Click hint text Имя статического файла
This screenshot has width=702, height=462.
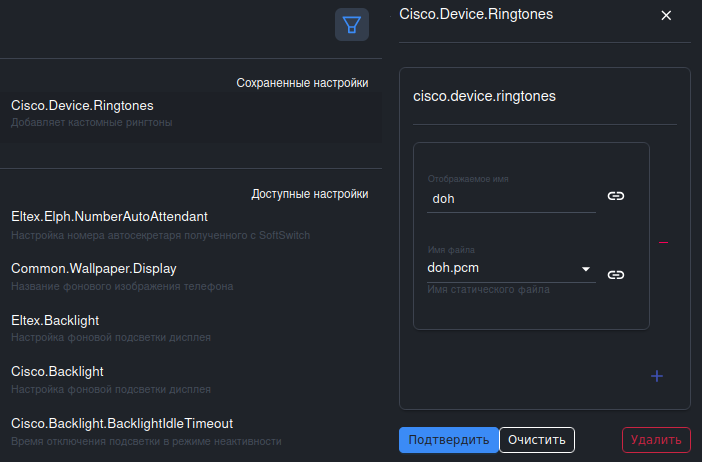coord(488,289)
